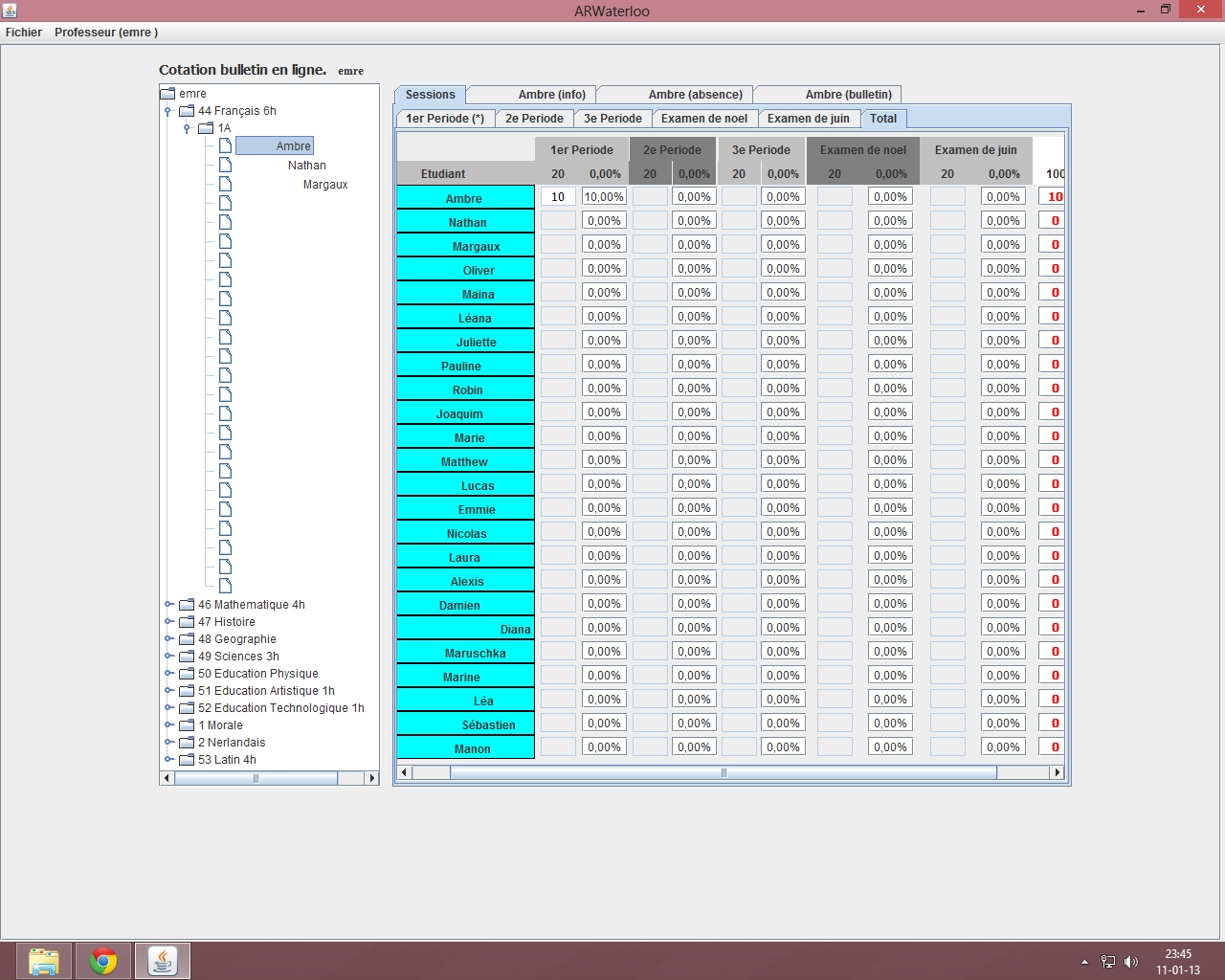Viewport: 1225px width, 980px height.
Task: Click the document icon next to Ambre
Action: (225, 145)
